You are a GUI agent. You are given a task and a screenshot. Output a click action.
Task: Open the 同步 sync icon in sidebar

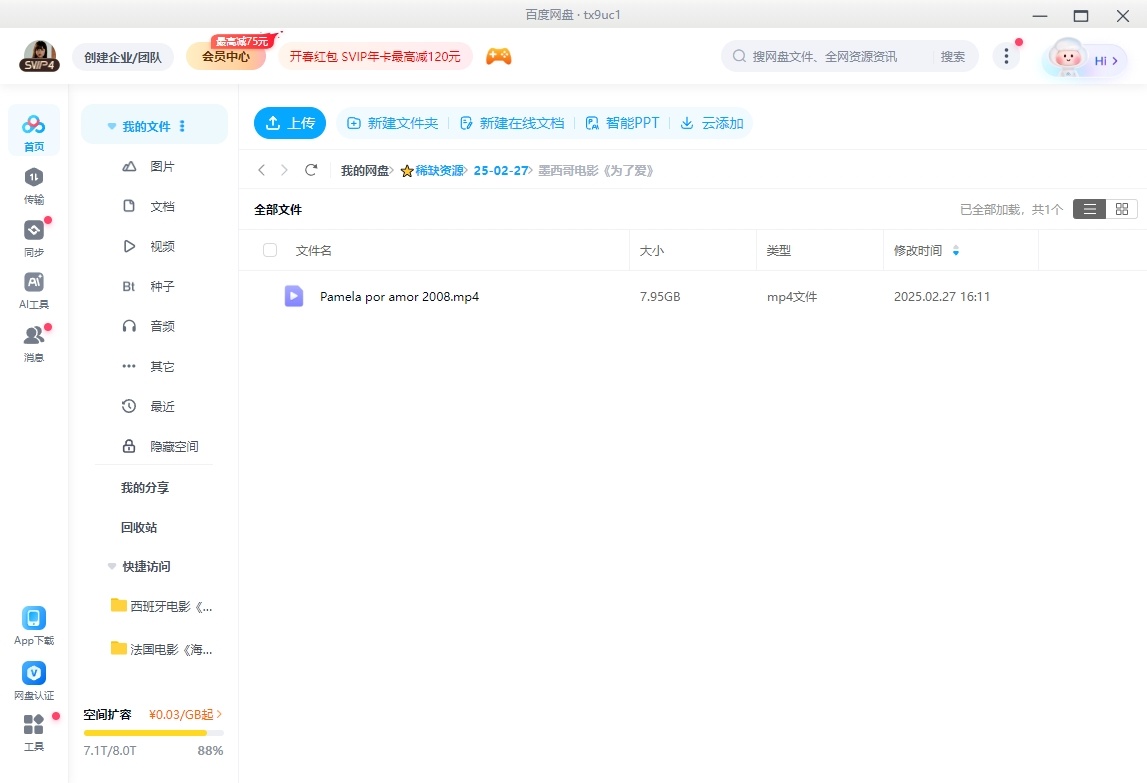[33, 231]
